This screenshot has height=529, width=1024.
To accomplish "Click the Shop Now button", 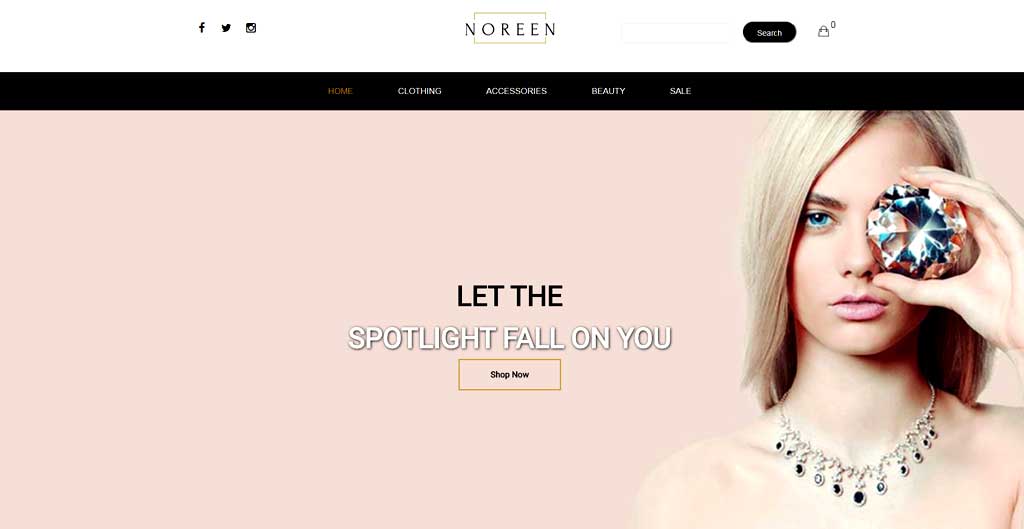I will (509, 374).
